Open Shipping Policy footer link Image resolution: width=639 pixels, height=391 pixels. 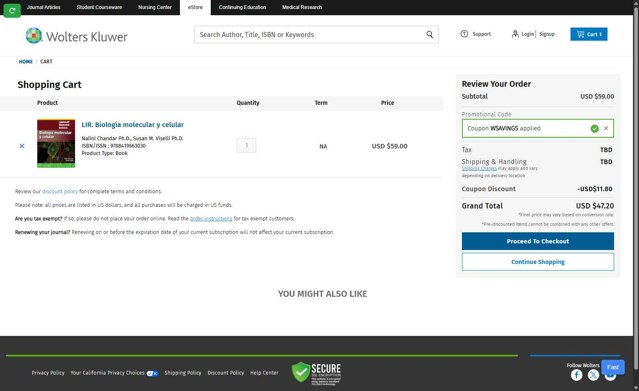tap(183, 373)
